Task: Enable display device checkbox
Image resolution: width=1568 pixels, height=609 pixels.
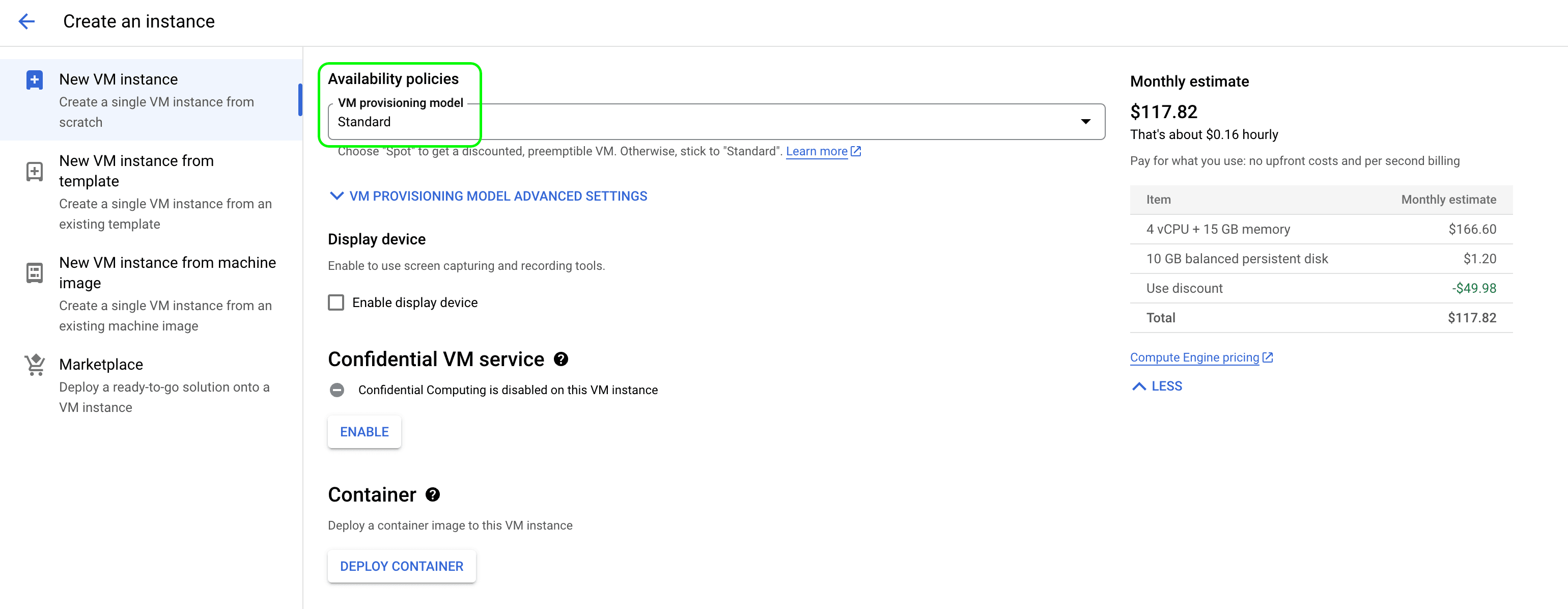Action: coord(336,302)
